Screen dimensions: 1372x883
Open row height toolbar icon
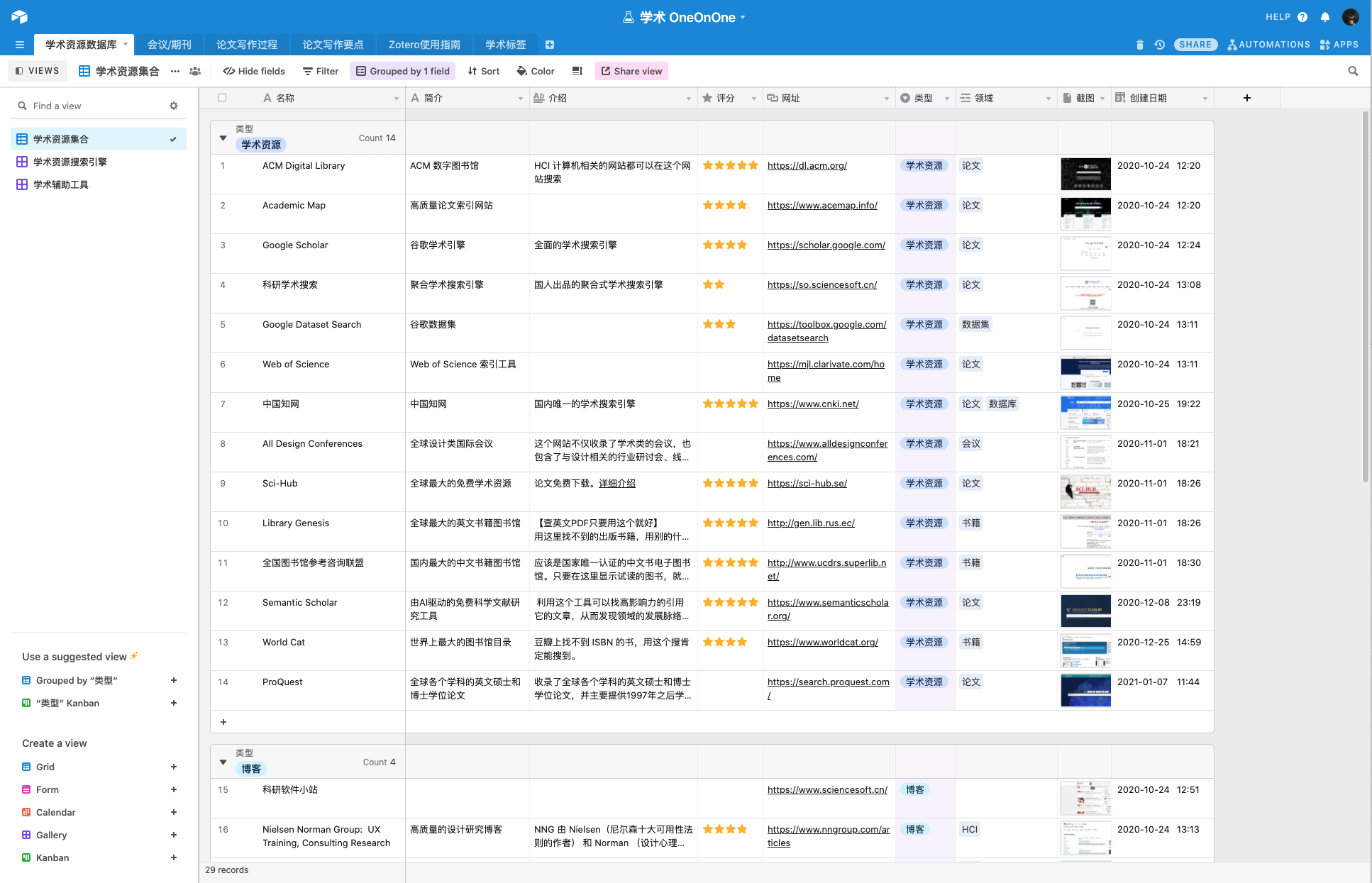(577, 71)
